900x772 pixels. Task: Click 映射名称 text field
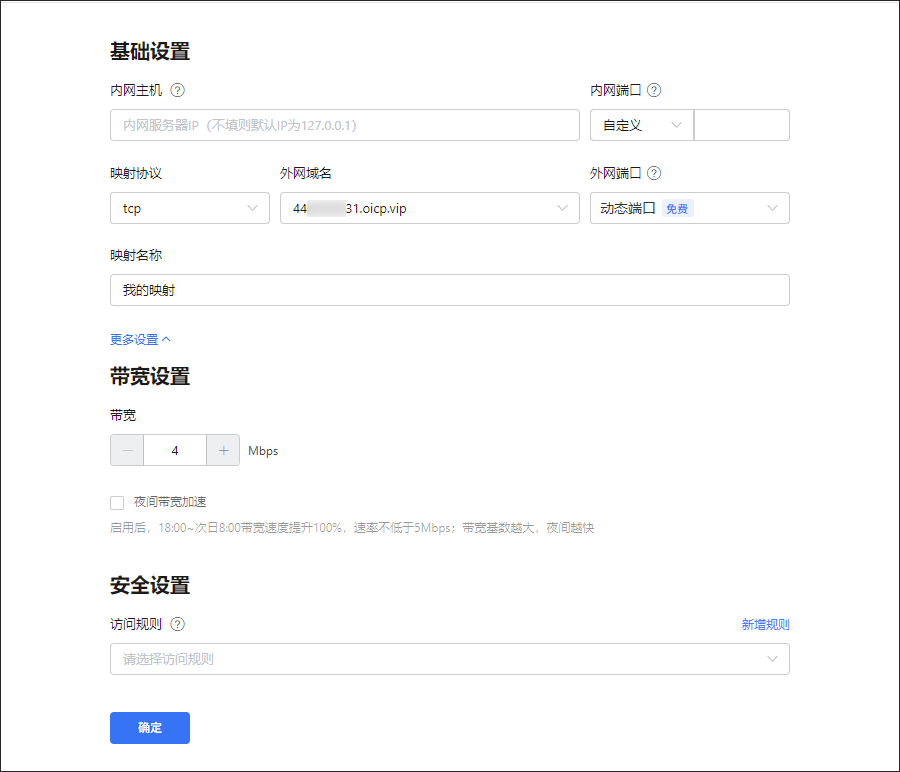click(x=449, y=290)
